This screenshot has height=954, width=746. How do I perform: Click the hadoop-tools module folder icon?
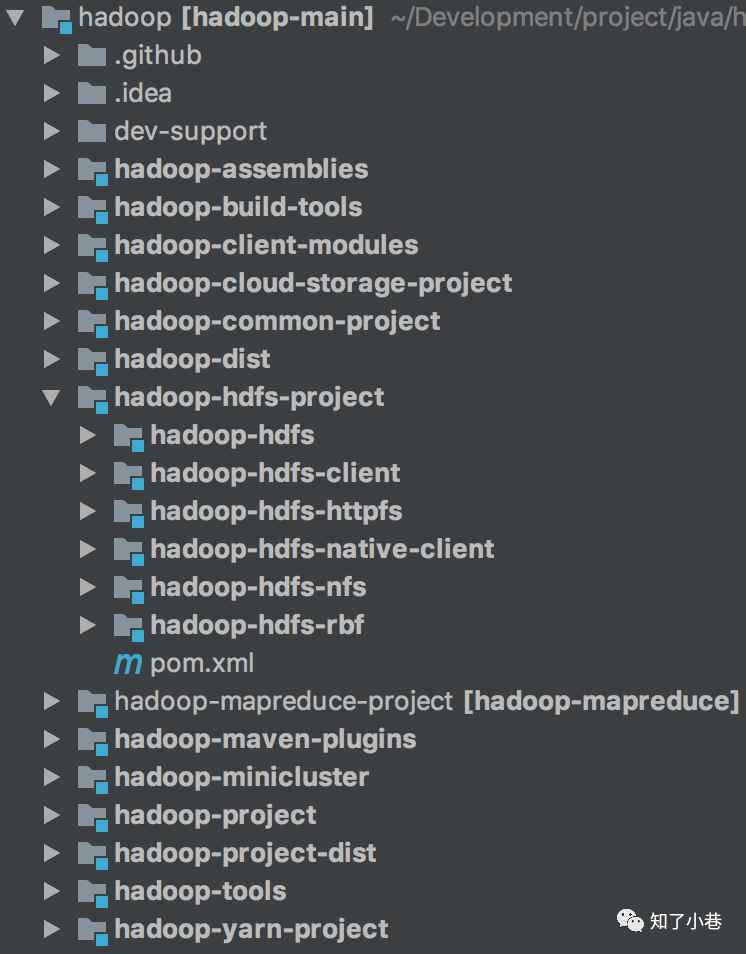point(92,891)
